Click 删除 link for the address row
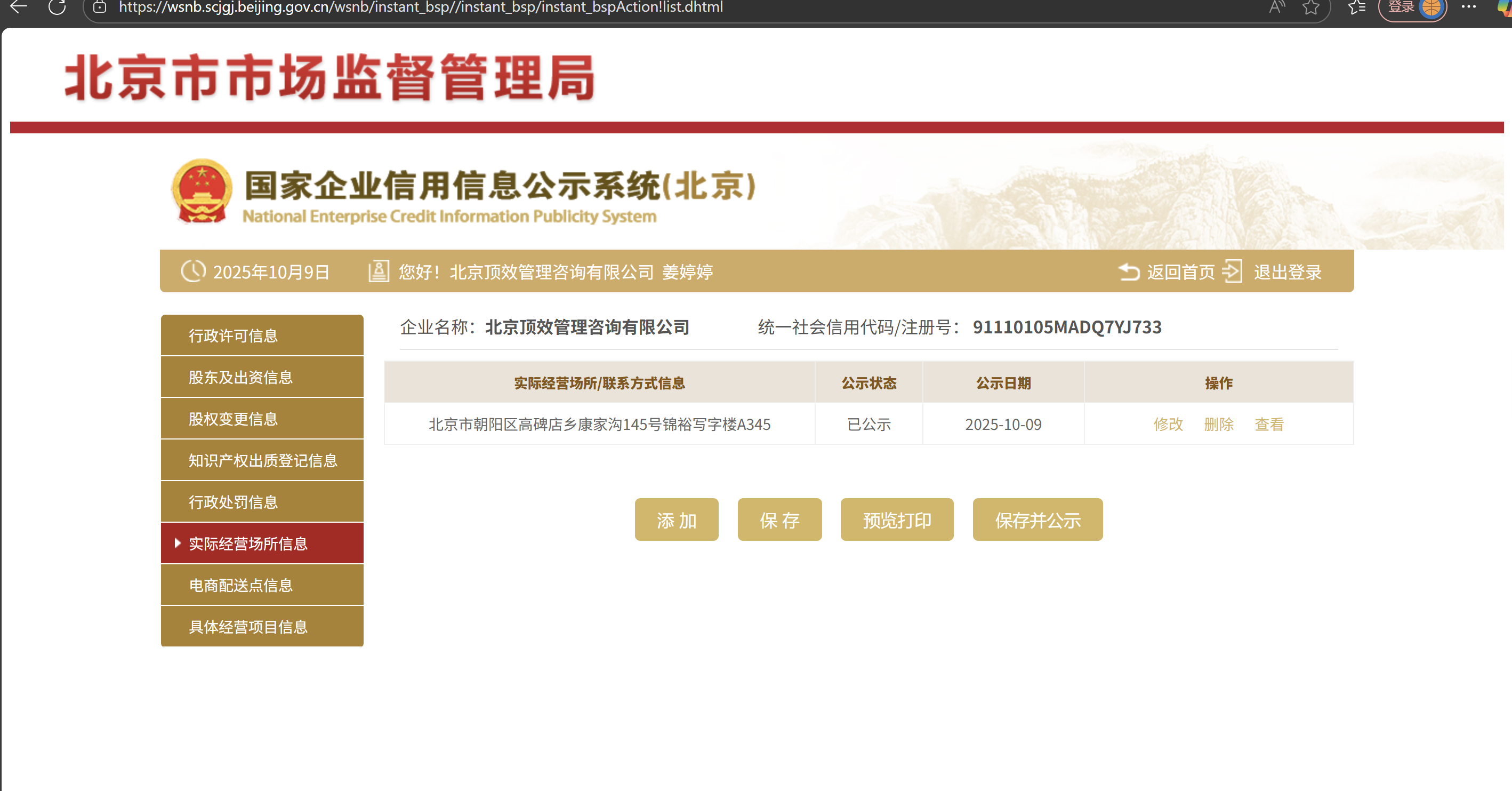Viewport: 1512px width, 791px height. click(x=1219, y=424)
